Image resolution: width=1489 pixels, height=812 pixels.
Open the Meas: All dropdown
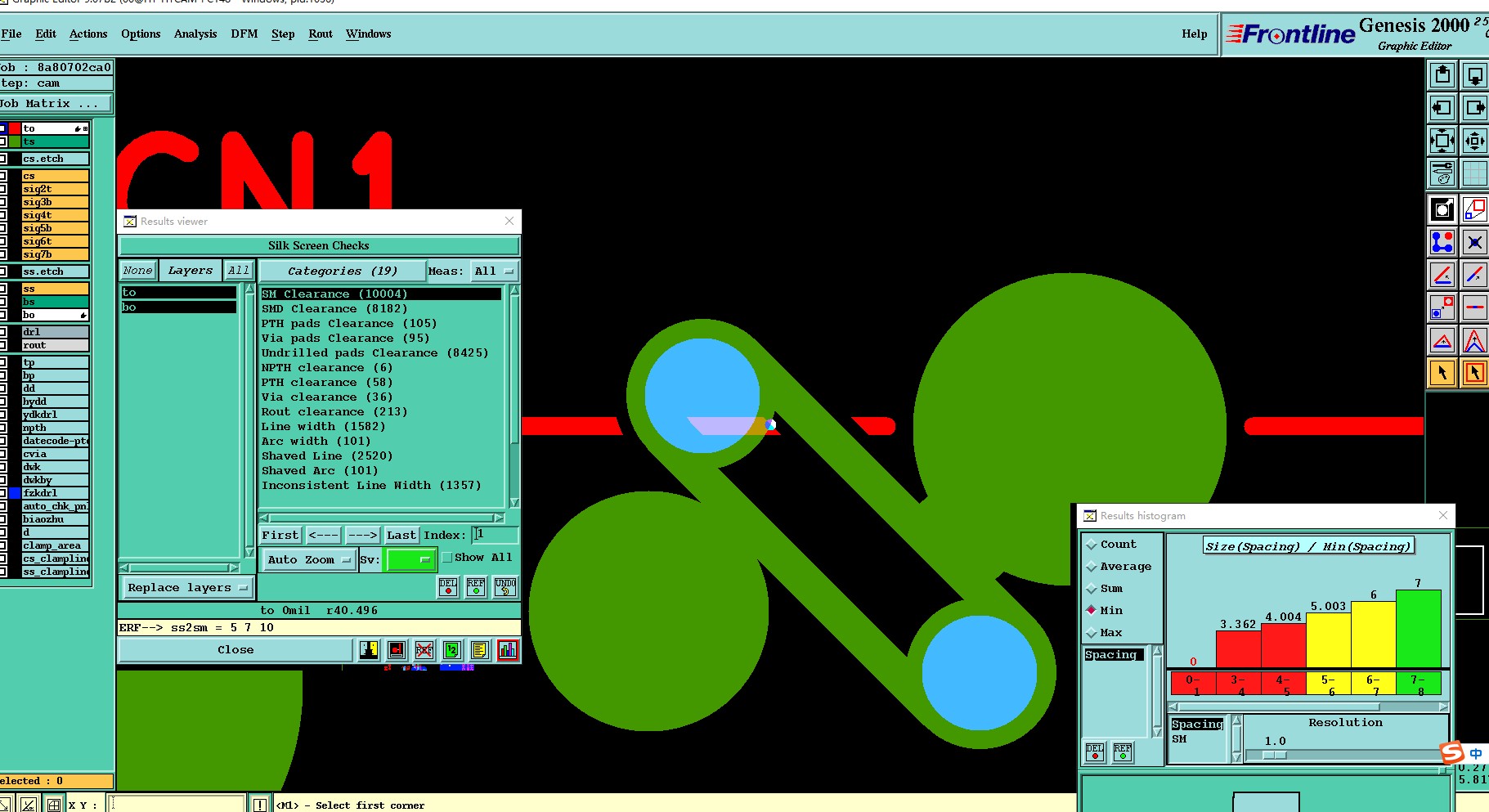(495, 271)
